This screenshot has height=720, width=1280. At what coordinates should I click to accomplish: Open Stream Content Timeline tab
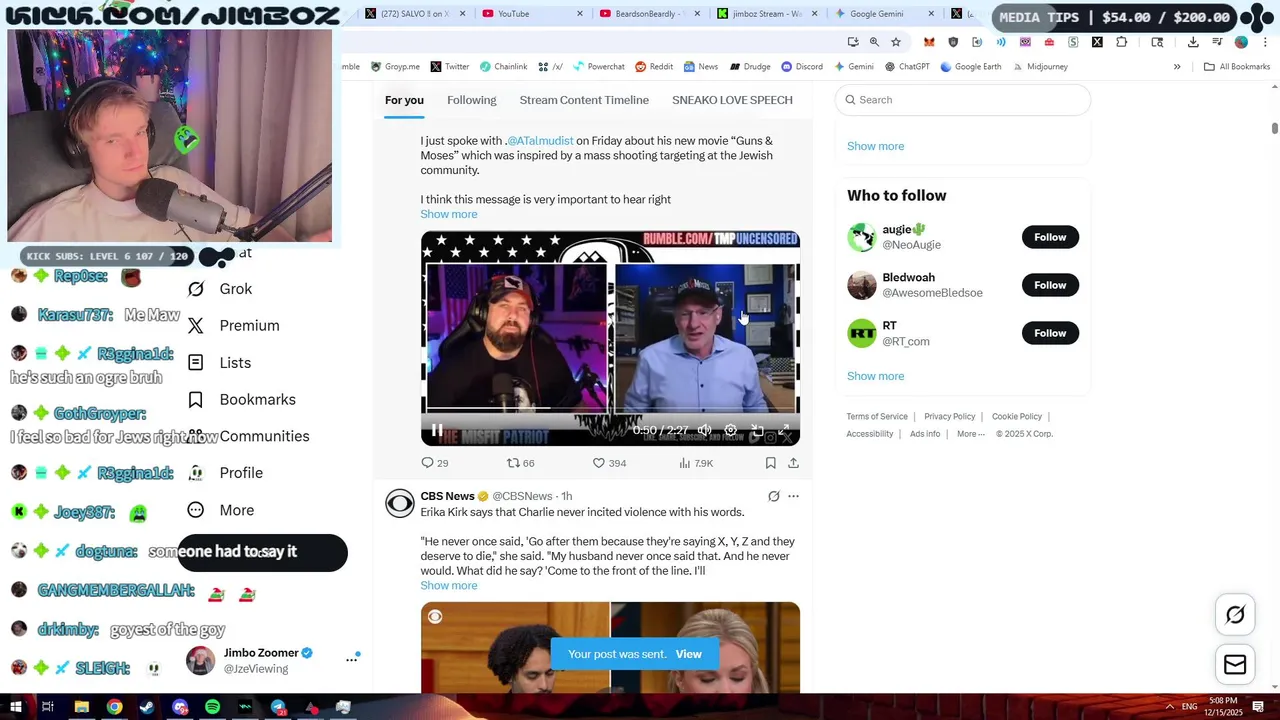pos(584,100)
